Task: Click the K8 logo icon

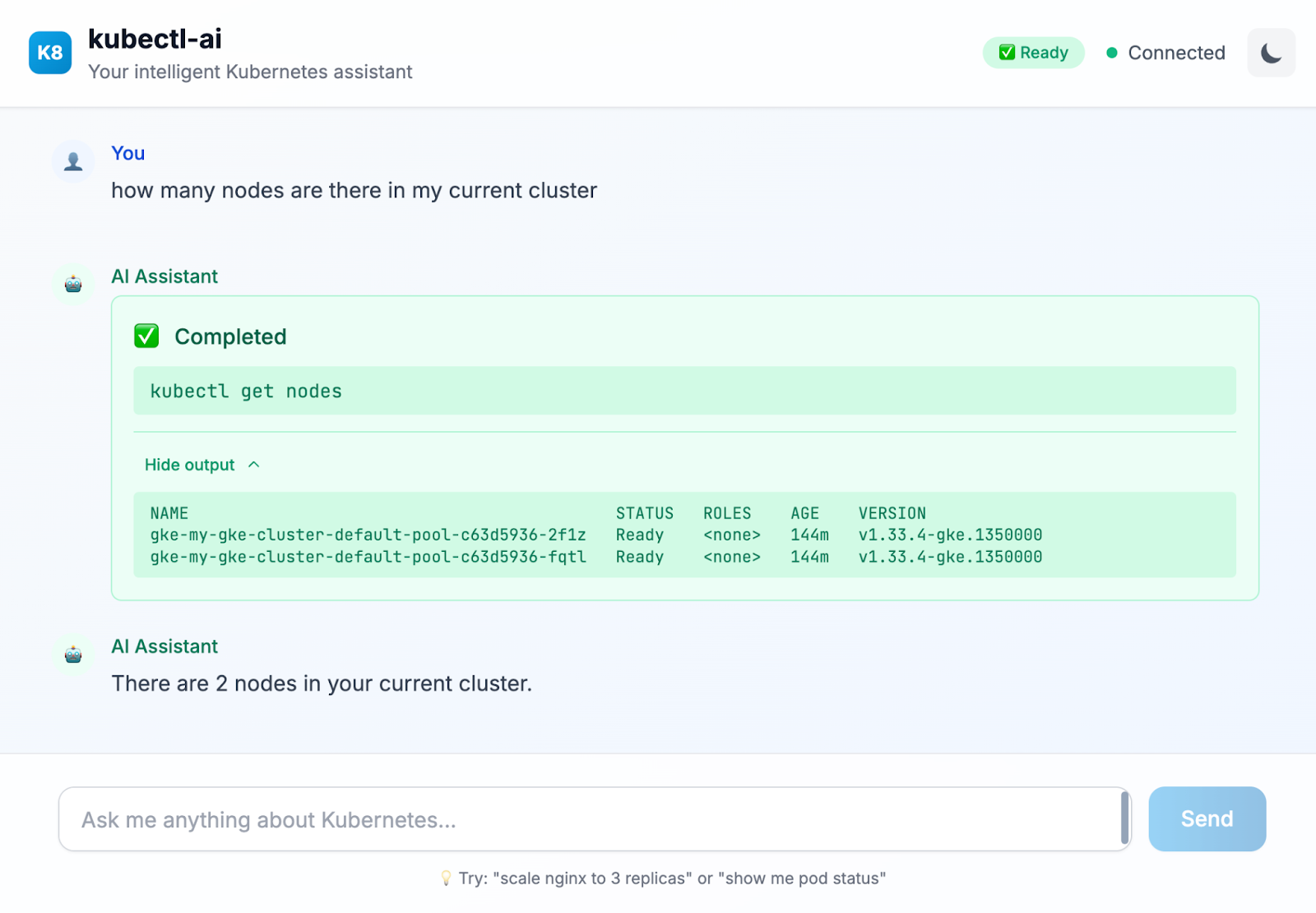Action: pyautogui.click(x=50, y=53)
